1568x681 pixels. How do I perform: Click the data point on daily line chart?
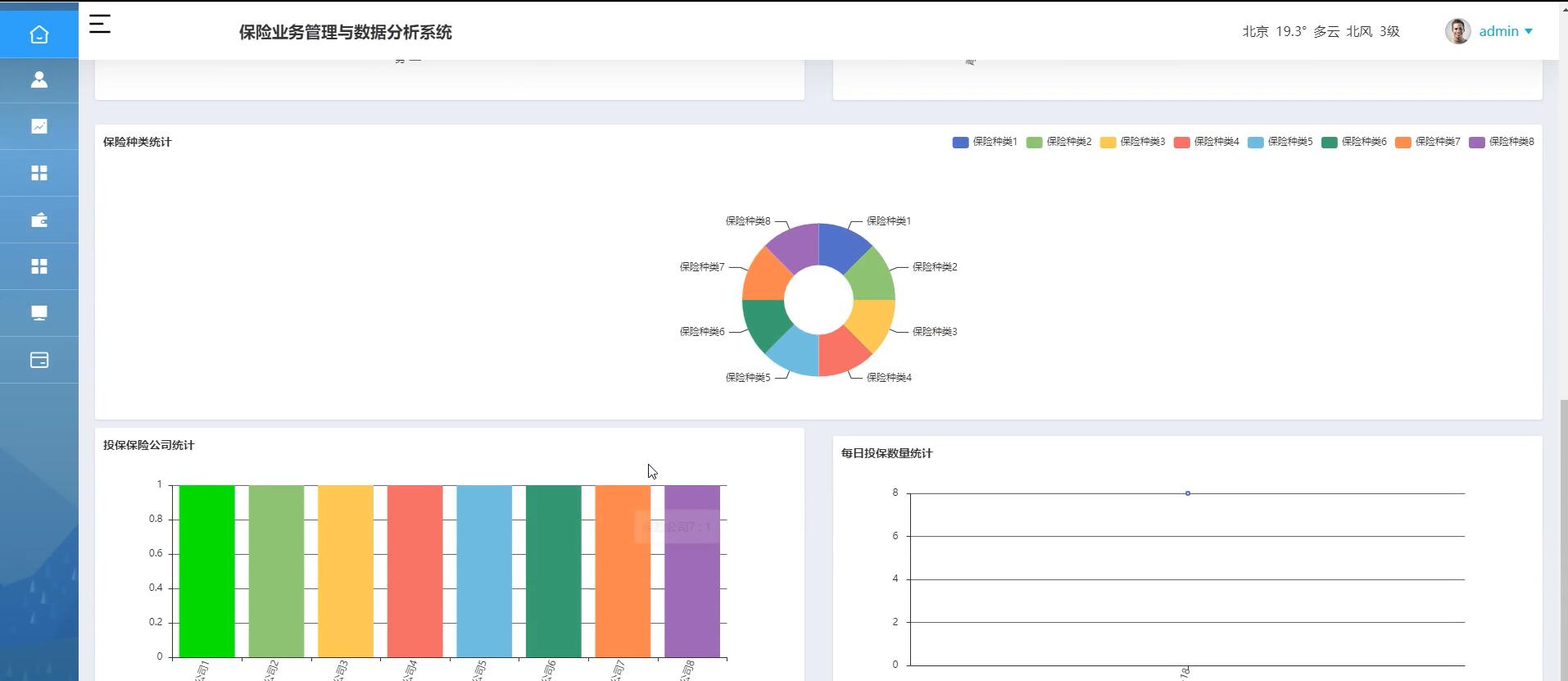tap(1188, 493)
